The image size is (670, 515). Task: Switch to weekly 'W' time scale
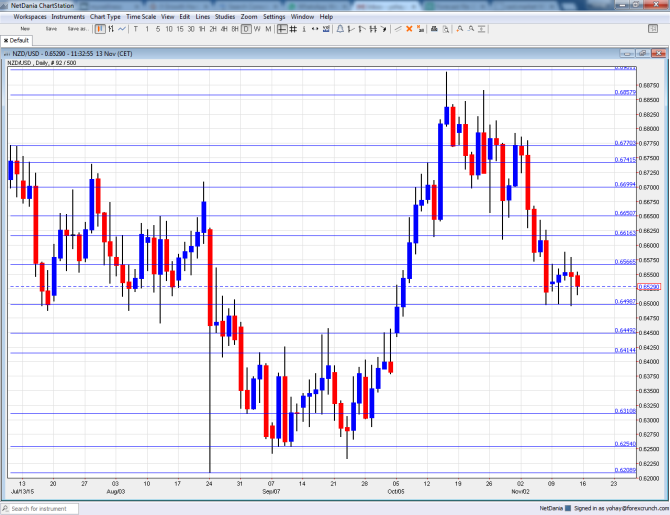click(x=257, y=29)
